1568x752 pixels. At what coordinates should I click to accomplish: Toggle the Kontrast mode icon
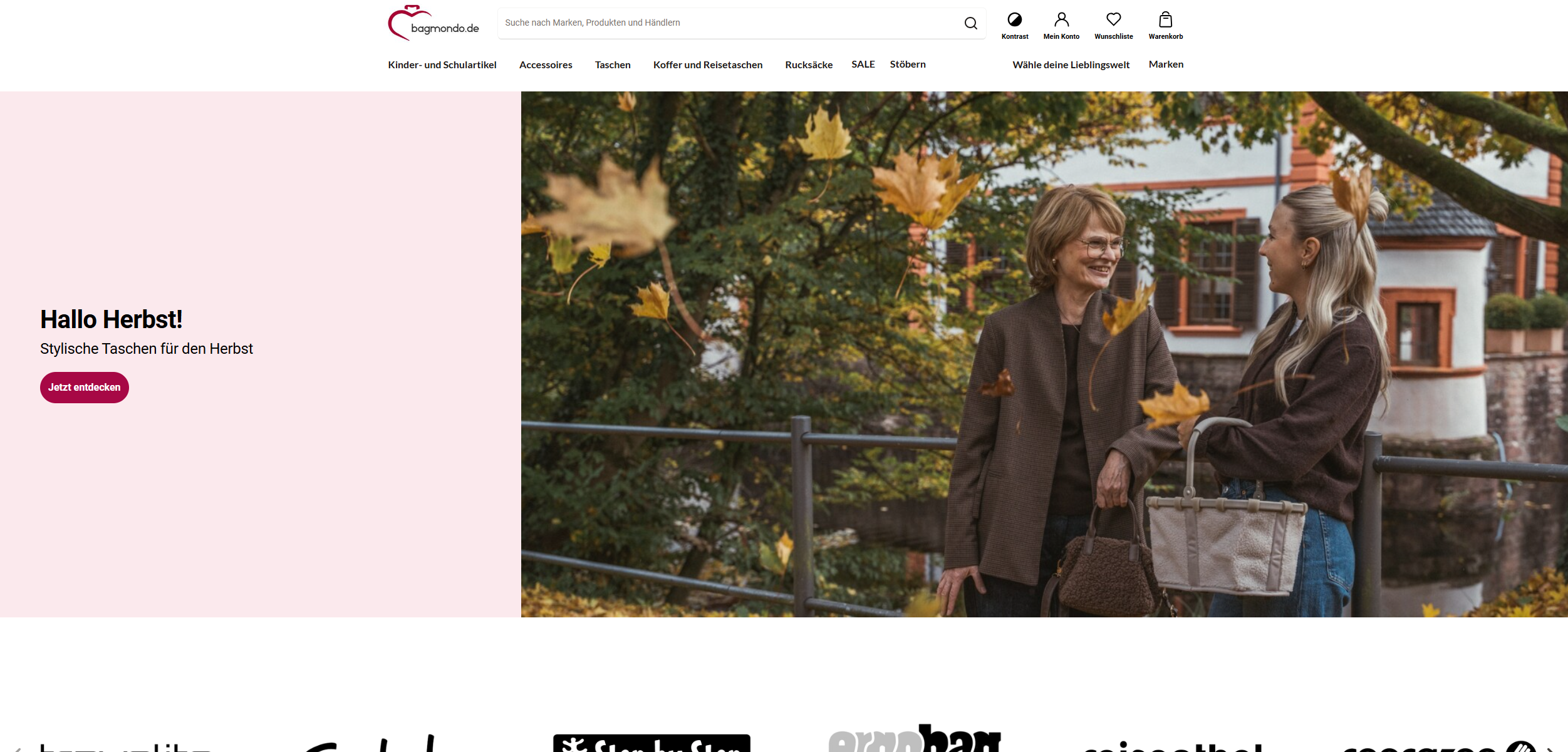(1014, 20)
